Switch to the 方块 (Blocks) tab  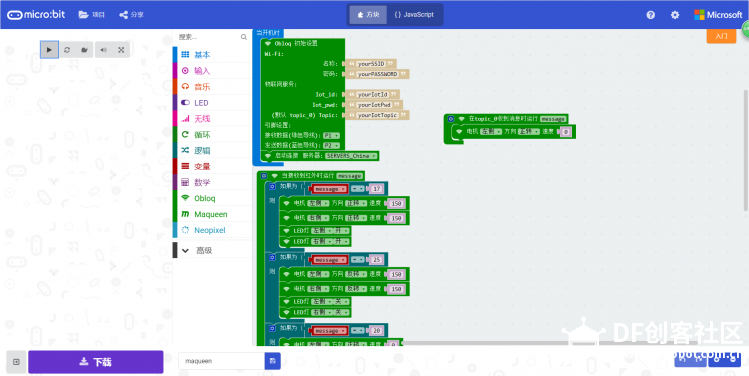[x=368, y=15]
